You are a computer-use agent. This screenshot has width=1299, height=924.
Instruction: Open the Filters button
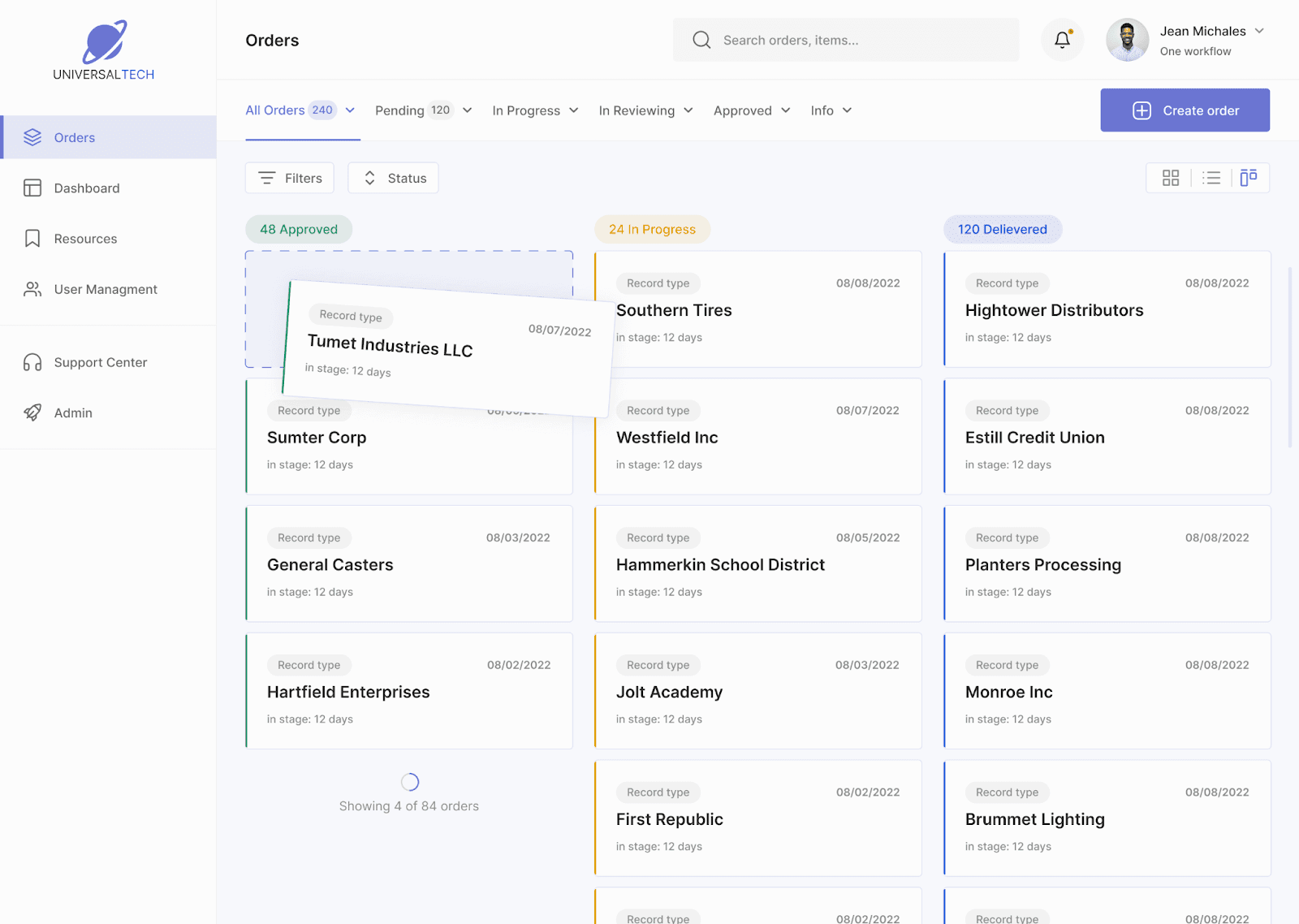pos(290,178)
